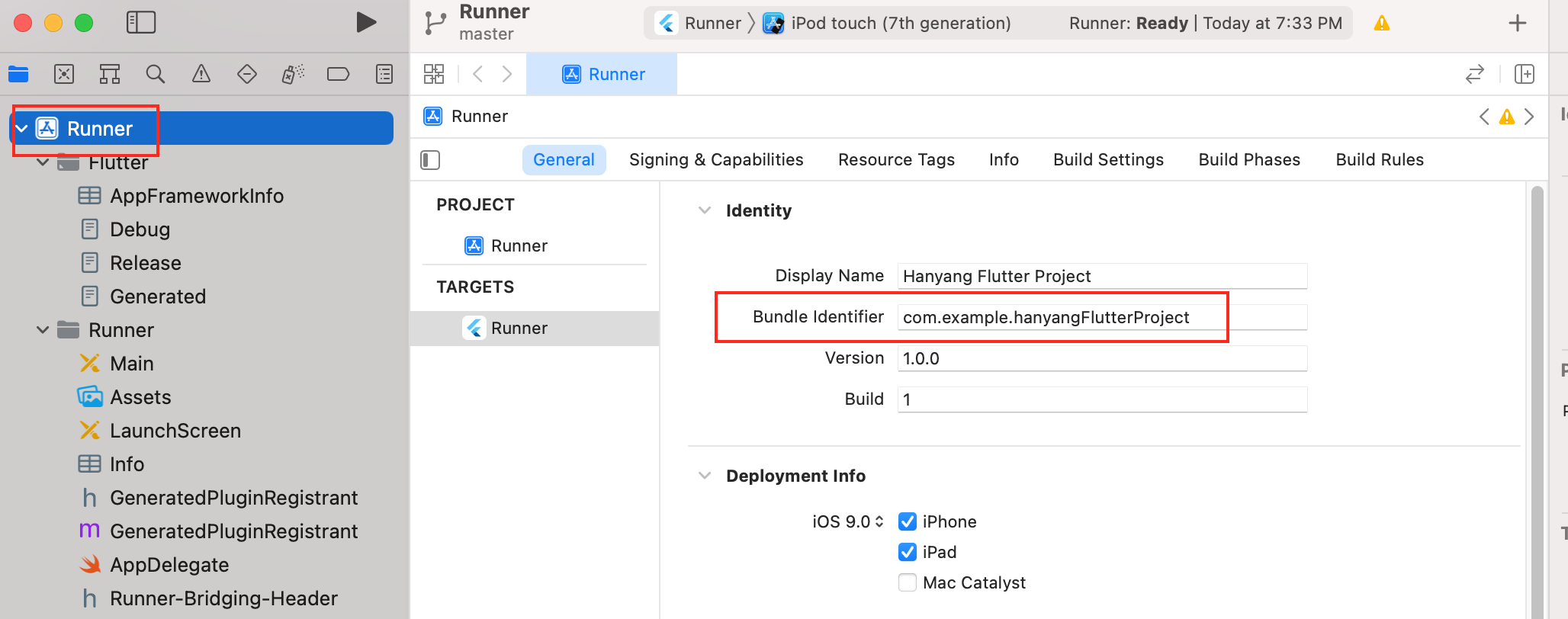The image size is (1568, 619).
Task: Collapse the Runner folder group
Action: 43,330
